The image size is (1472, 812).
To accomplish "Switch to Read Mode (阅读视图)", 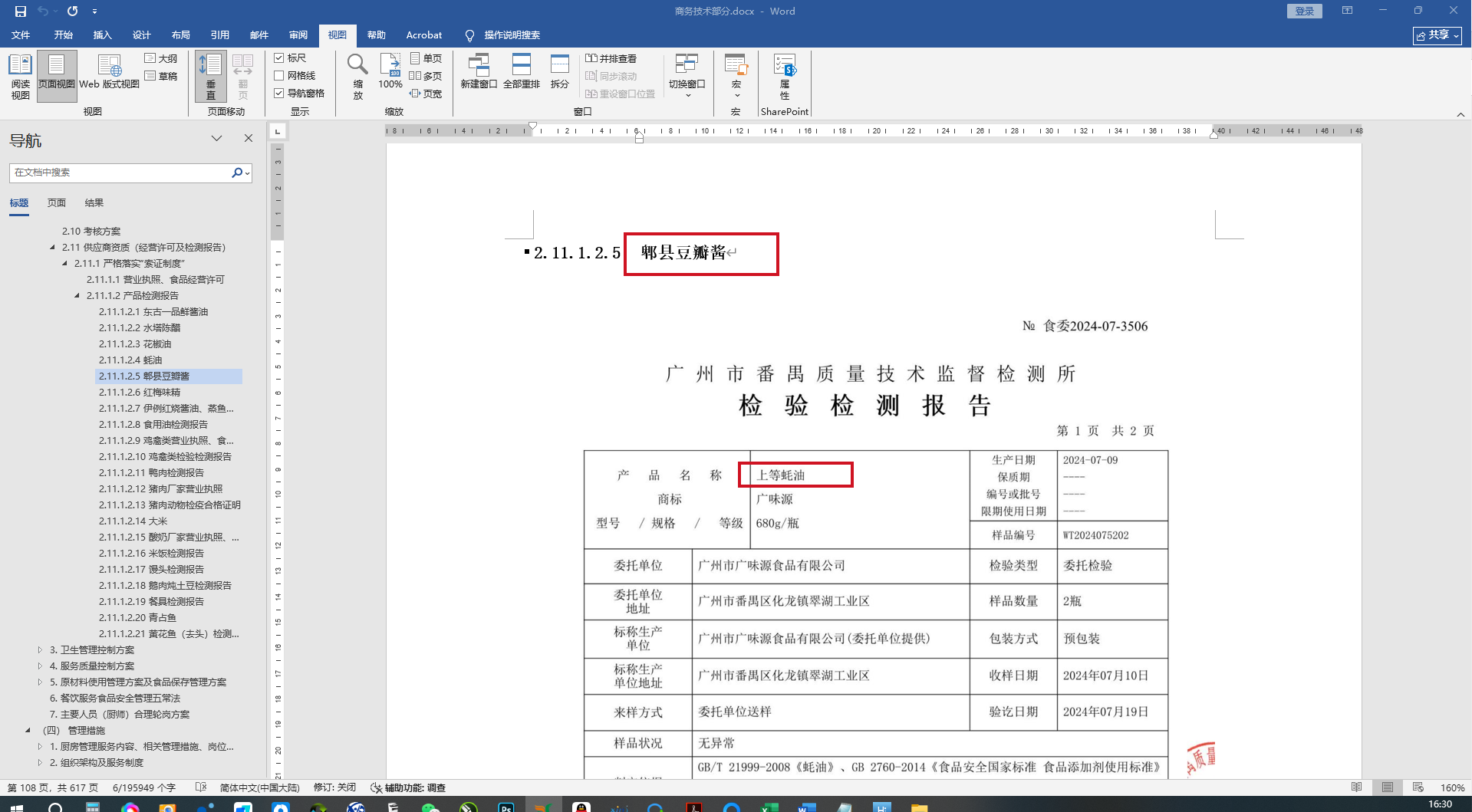I will pyautogui.click(x=21, y=77).
